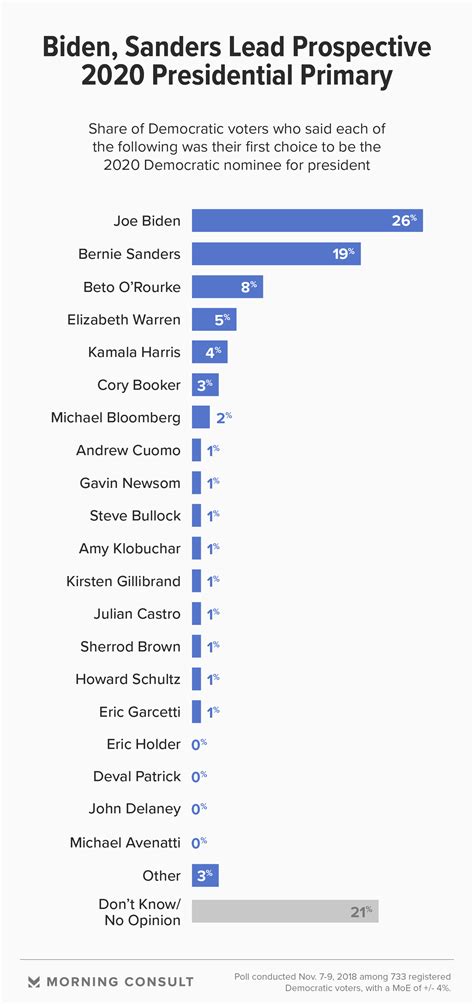Click the Joe Biden 26% bar
Image resolution: width=474 pixels, height=1004 pixels.
pyautogui.click(x=307, y=221)
